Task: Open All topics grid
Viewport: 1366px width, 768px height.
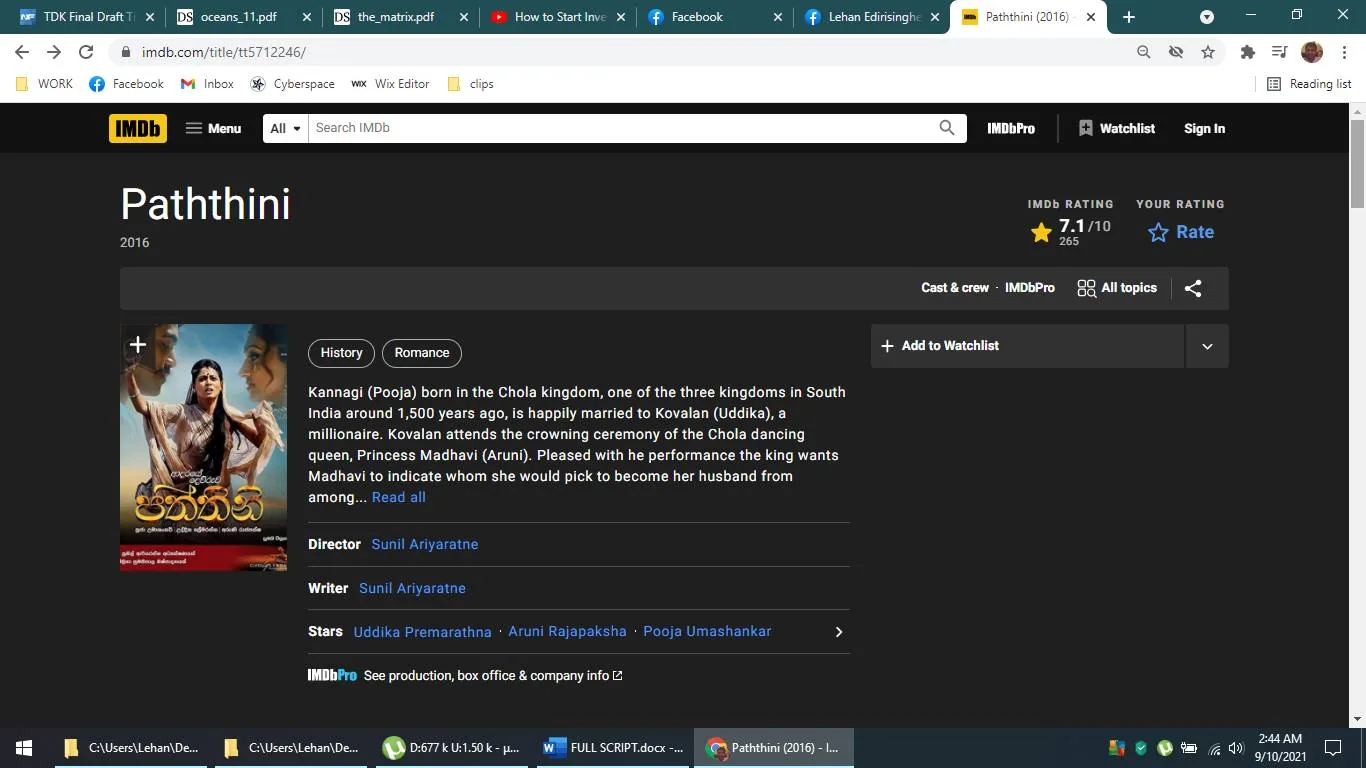Action: click(1117, 288)
